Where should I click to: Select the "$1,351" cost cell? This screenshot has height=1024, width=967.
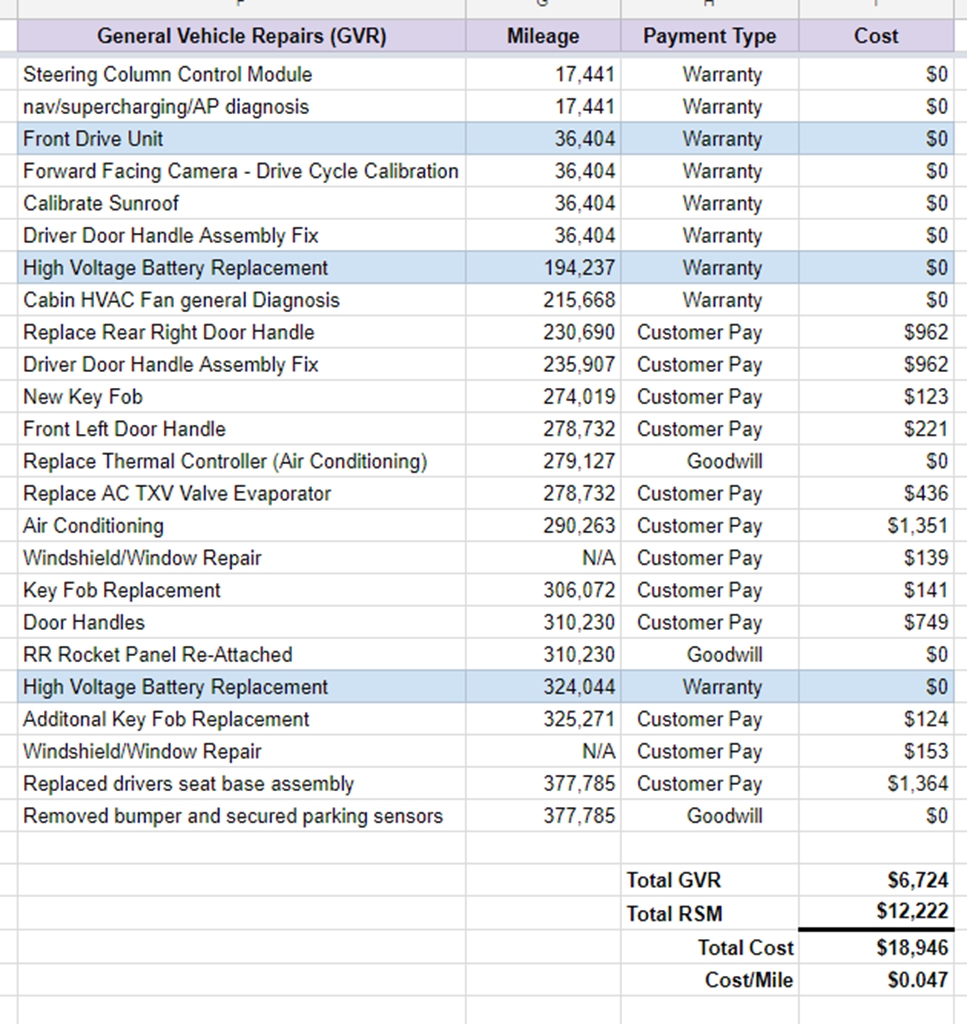876,526
